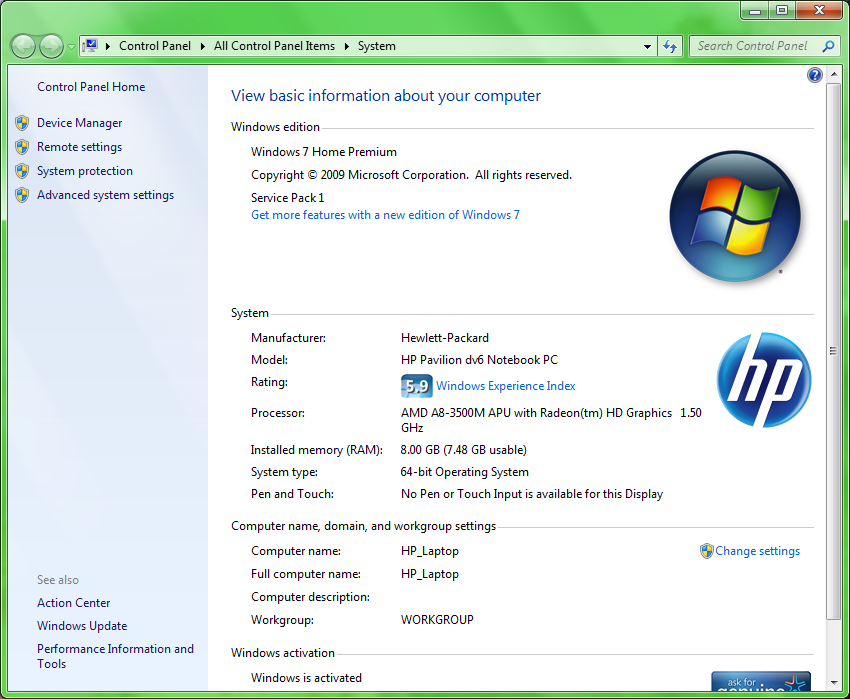Select Control Panel in the breadcrumb path

tap(154, 46)
